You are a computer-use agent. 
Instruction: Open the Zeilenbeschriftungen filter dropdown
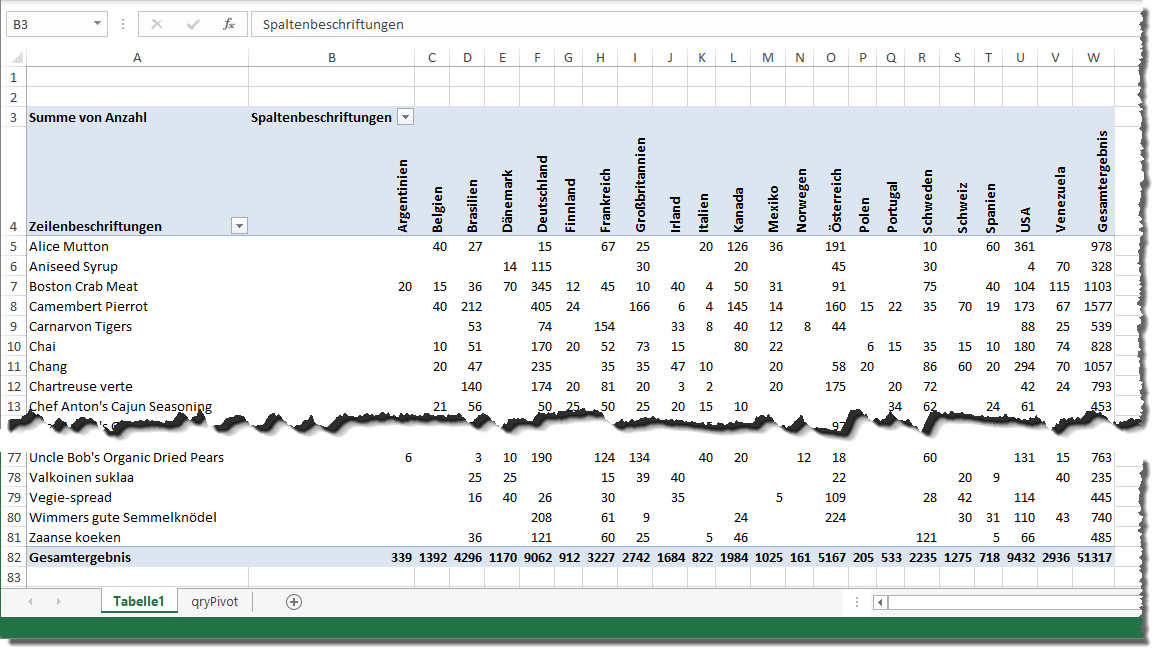(x=239, y=227)
